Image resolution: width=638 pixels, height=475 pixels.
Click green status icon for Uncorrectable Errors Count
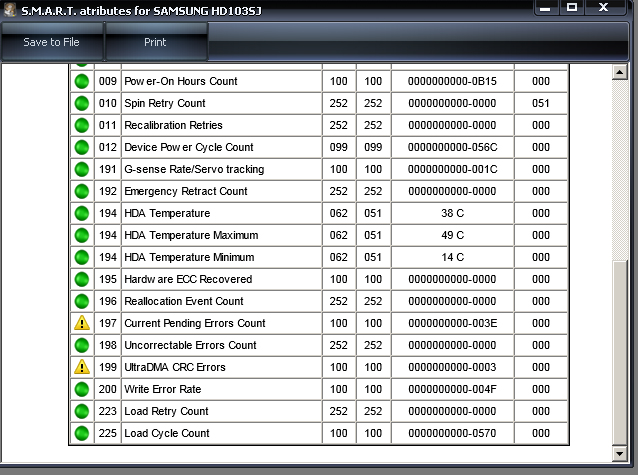pyautogui.click(x=82, y=345)
